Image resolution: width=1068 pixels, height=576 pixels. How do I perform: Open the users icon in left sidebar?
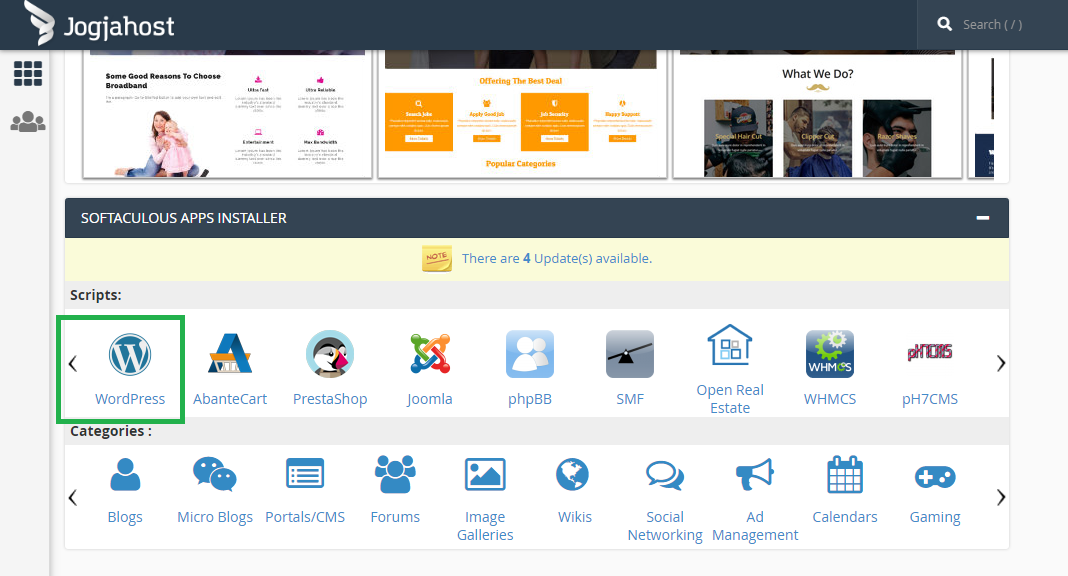click(27, 122)
